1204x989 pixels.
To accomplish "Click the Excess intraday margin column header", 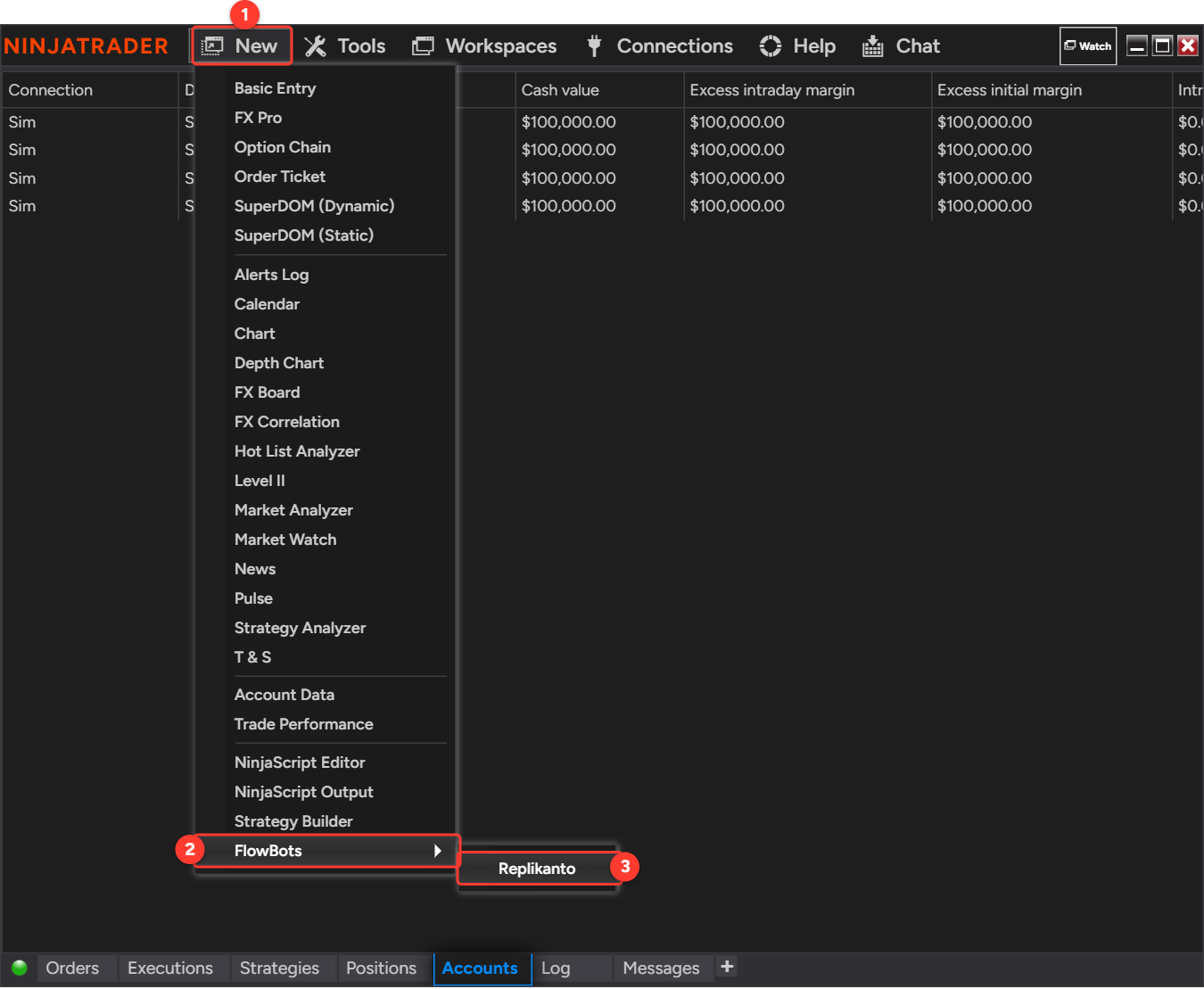I will [x=807, y=90].
